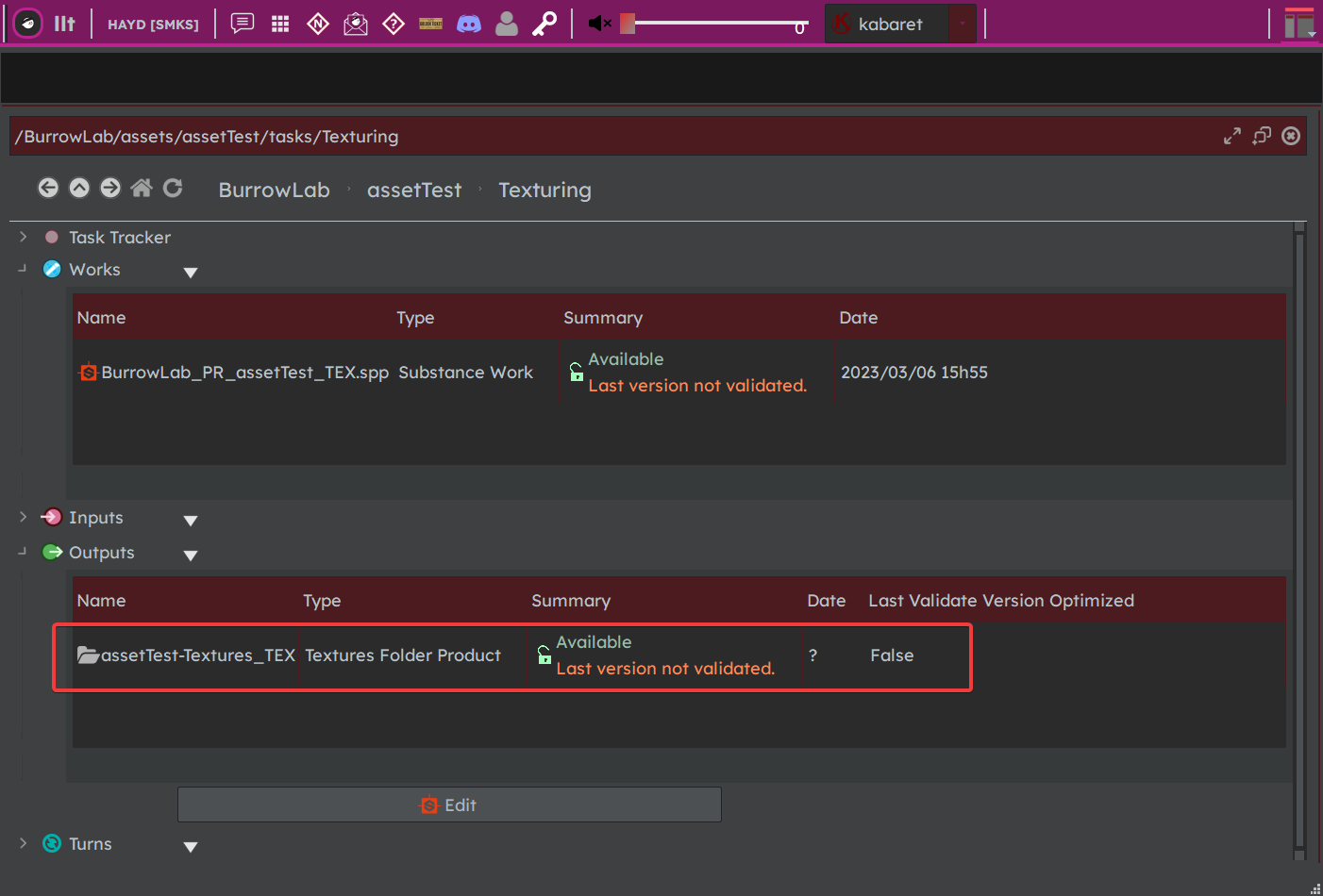Click the key icon

[x=544, y=24]
